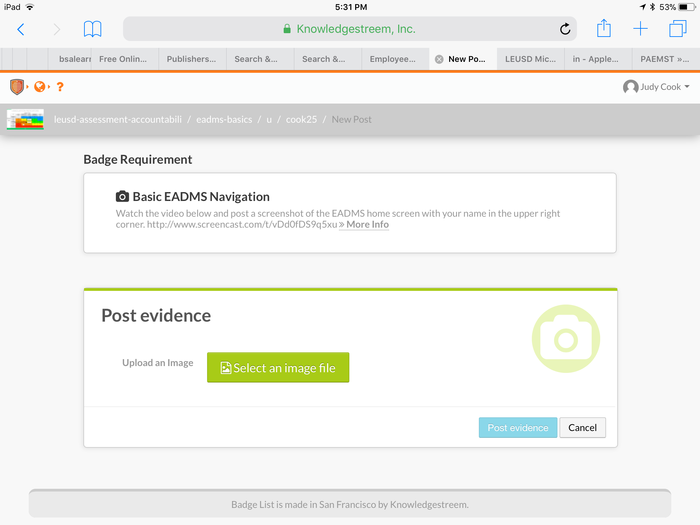Reload the page with refresh icon
700x525 pixels.
click(566, 29)
